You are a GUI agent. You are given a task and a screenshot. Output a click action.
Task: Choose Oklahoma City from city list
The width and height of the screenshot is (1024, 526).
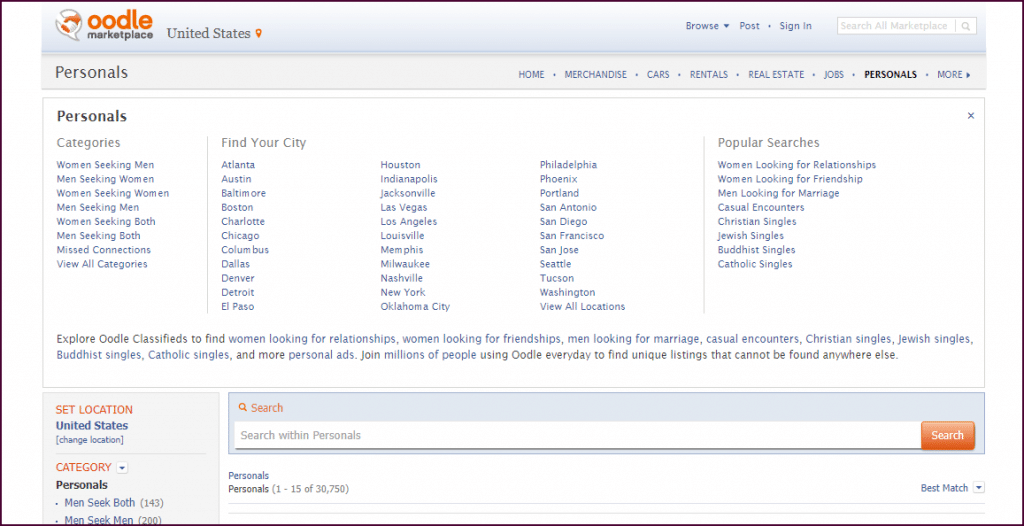(x=415, y=306)
